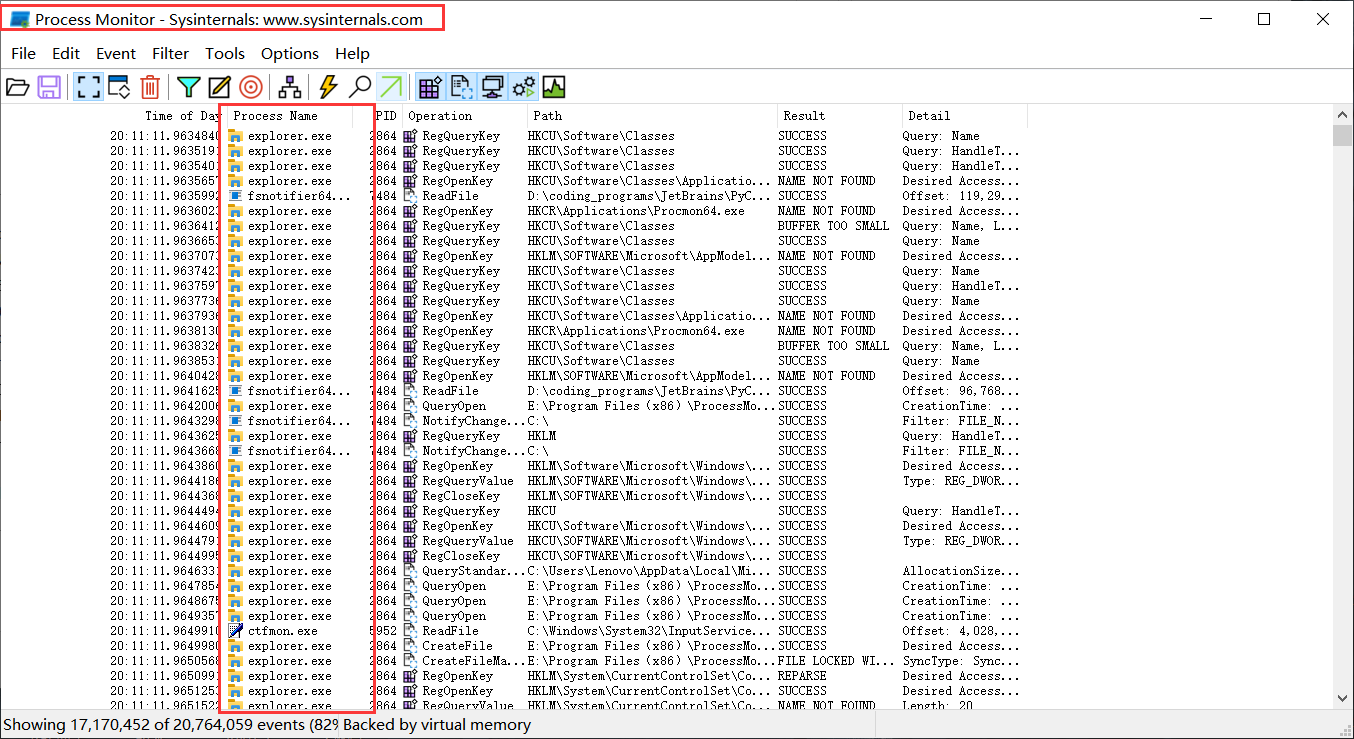Click the Detail column header

point(964,116)
